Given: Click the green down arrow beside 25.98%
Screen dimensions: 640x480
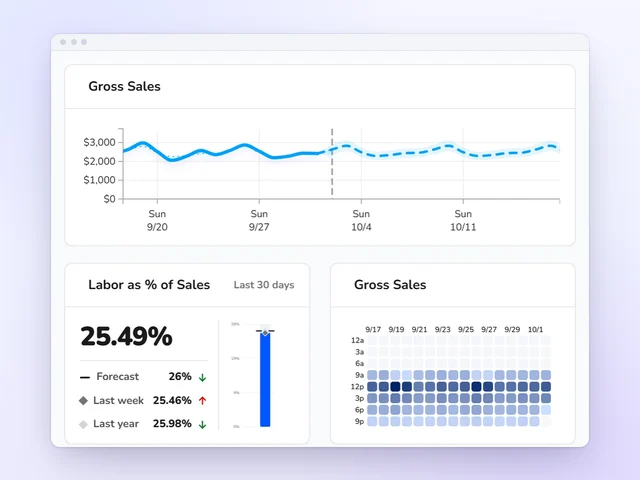Looking at the screenshot, I should click(202, 424).
